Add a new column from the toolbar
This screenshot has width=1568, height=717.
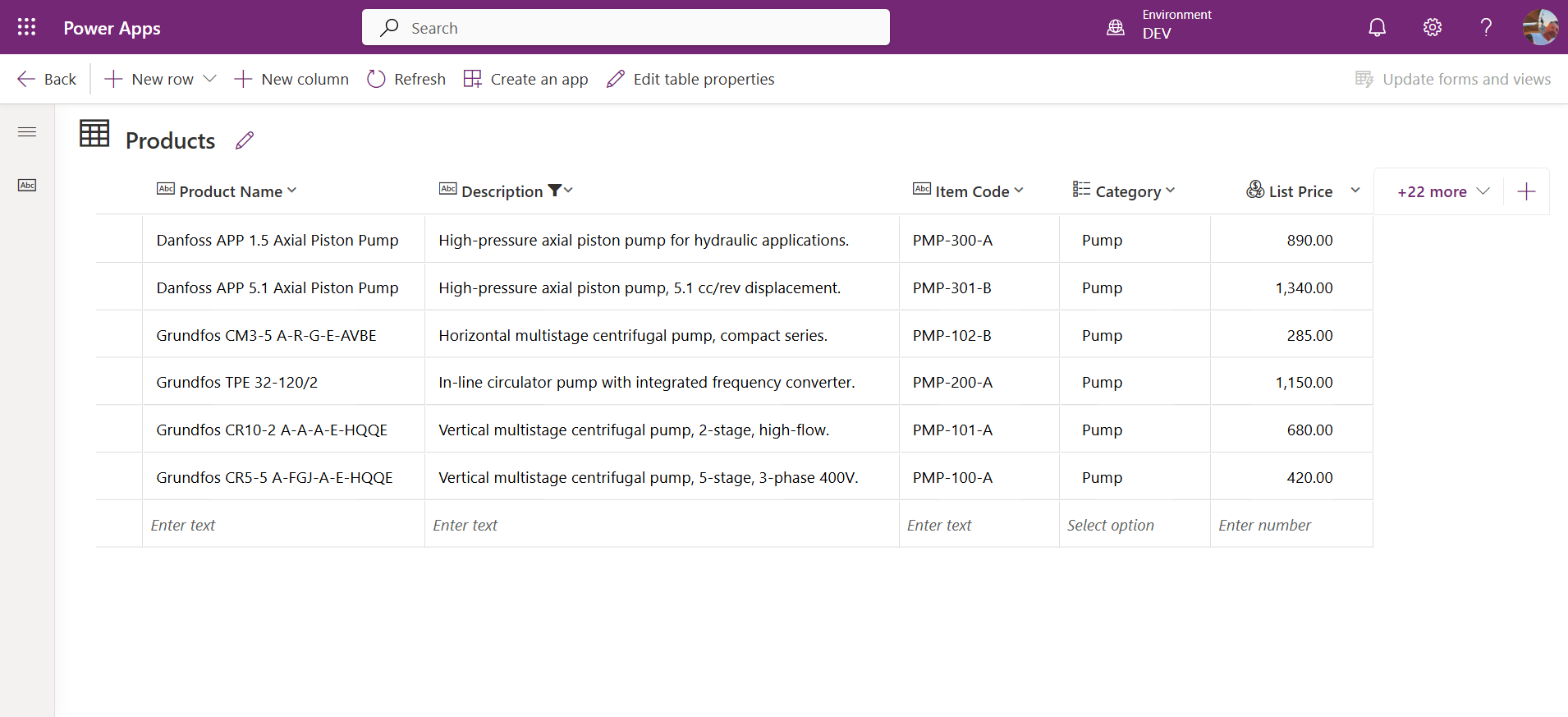(x=291, y=79)
